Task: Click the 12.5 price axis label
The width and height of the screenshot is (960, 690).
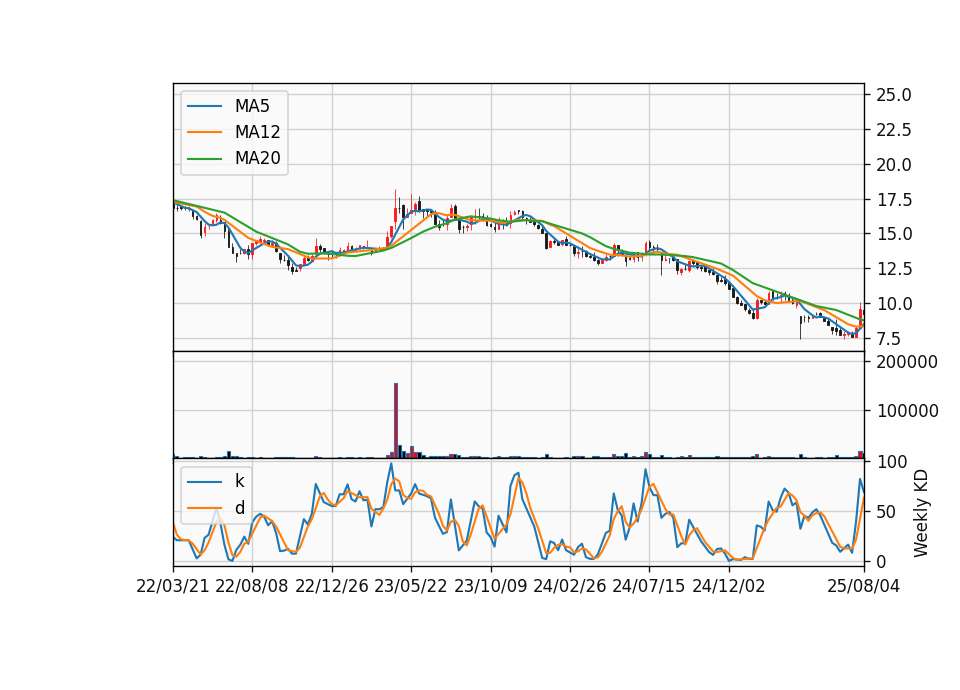Action: (x=894, y=269)
